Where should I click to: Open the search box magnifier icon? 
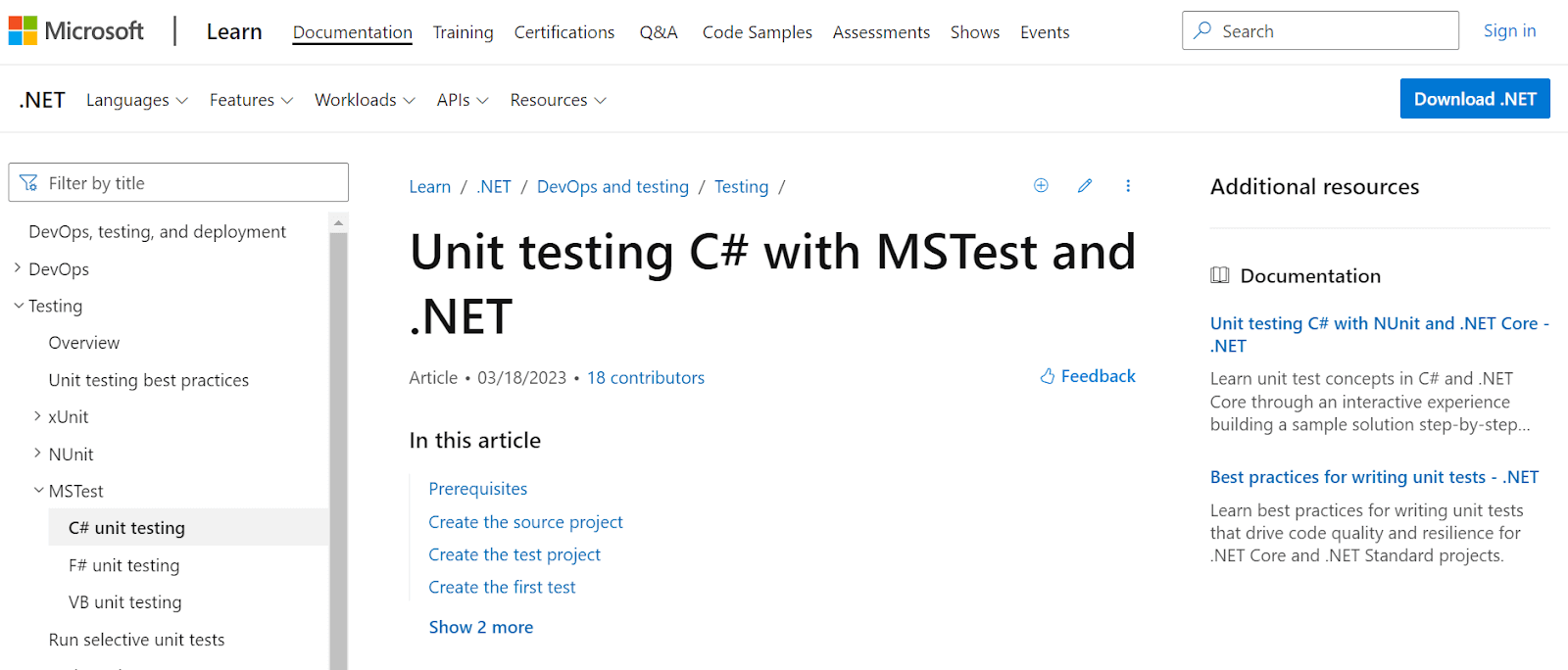[x=1201, y=30]
